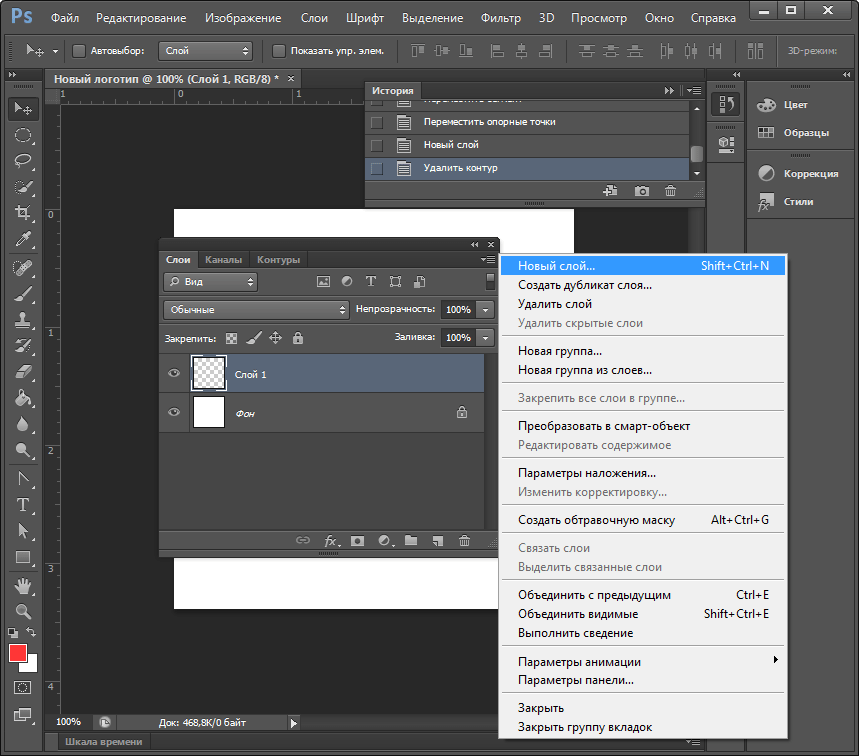The height and width of the screenshot is (756, 859).
Task: Select the Horizontal Type tool
Action: 23,505
